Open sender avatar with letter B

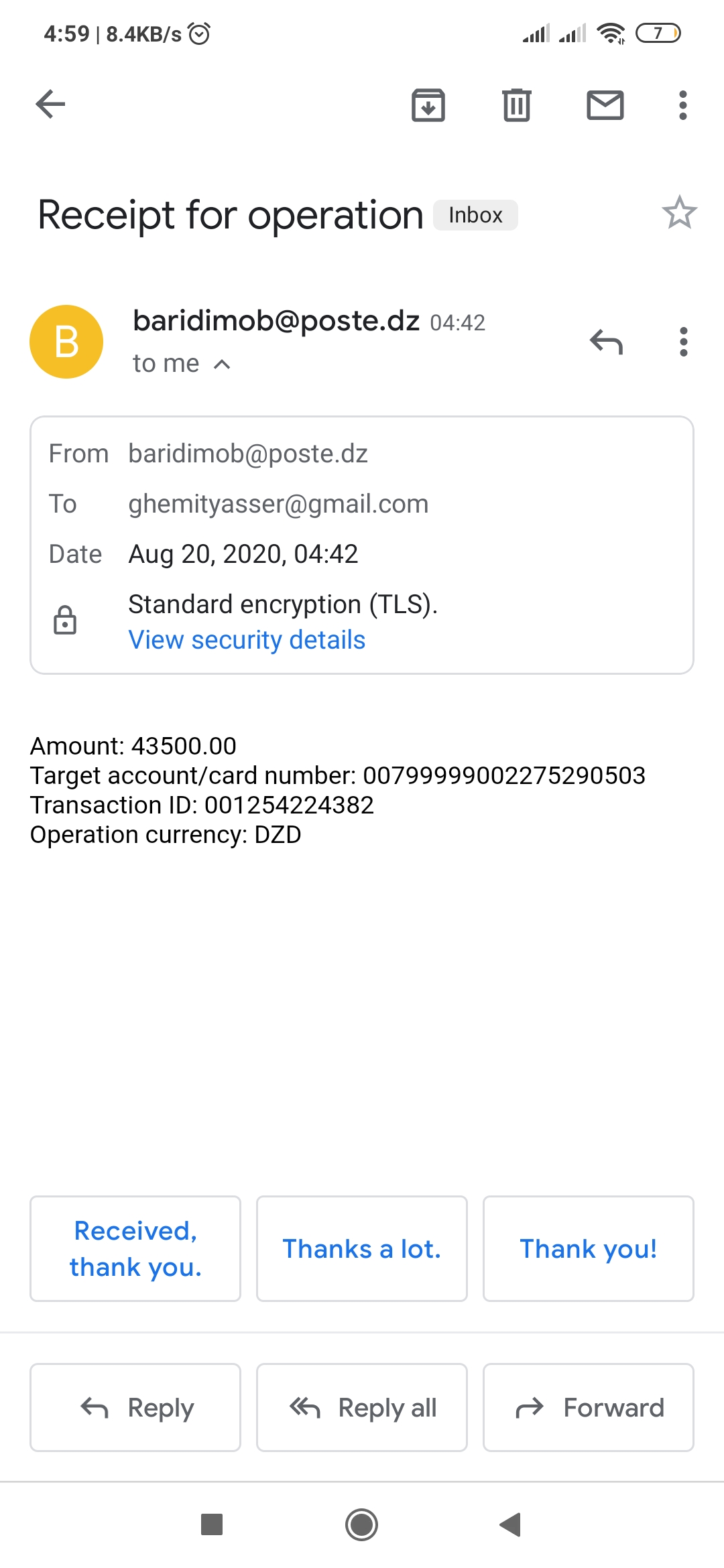click(66, 342)
